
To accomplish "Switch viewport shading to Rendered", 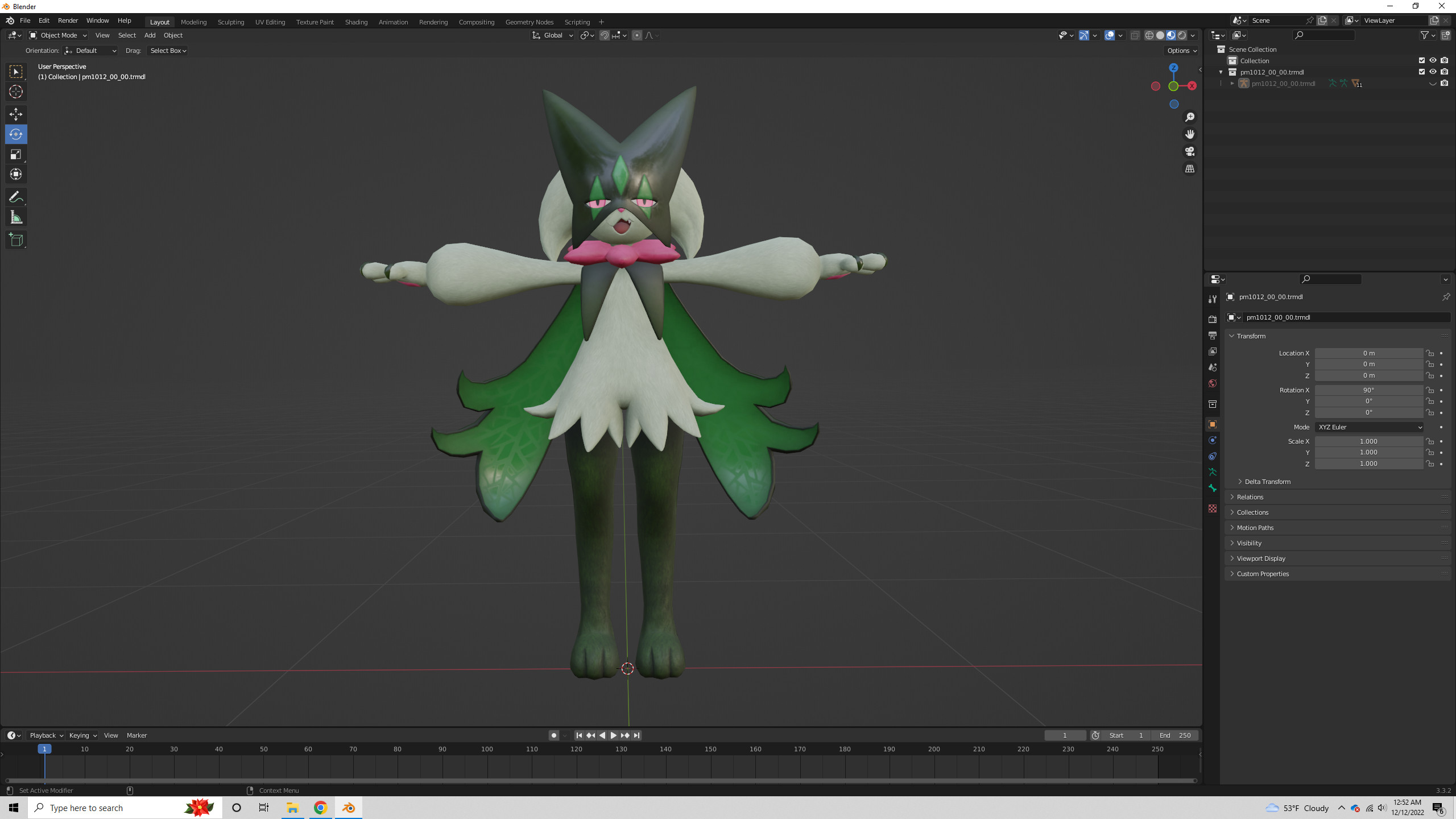I will coord(1182,35).
